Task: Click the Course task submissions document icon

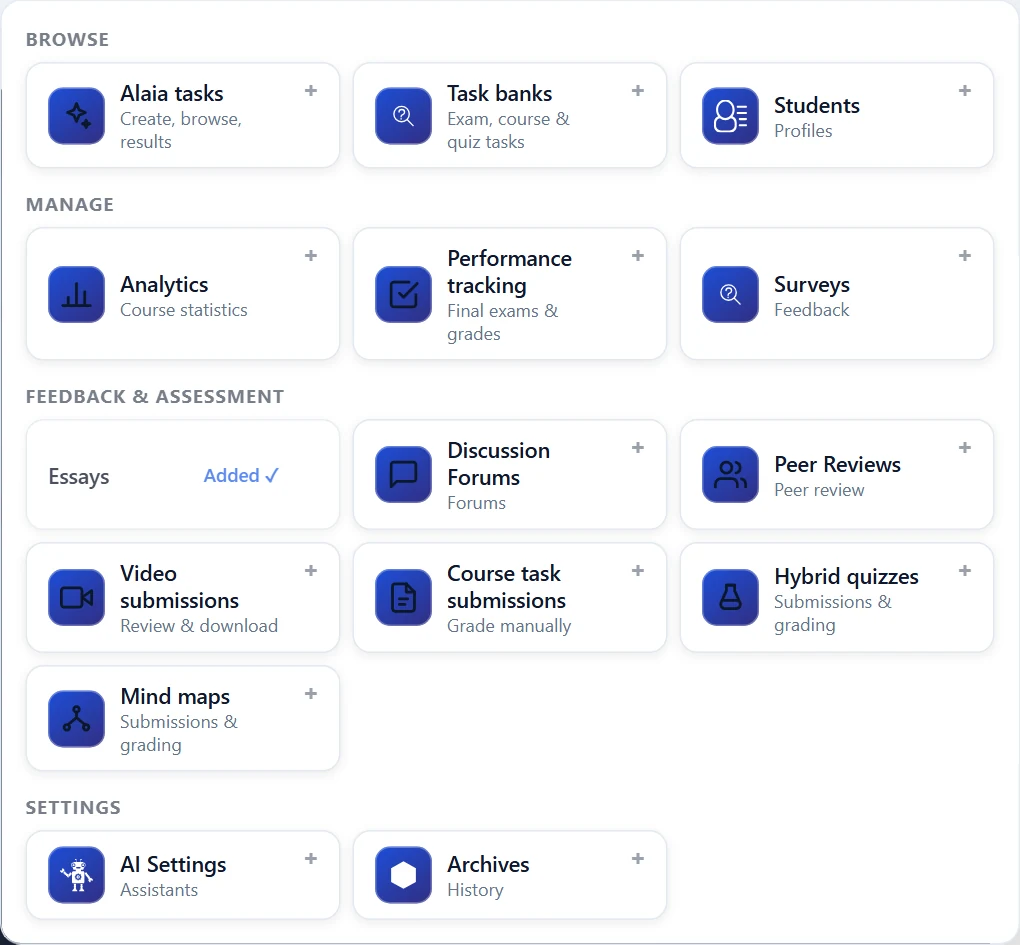Action: click(x=403, y=597)
